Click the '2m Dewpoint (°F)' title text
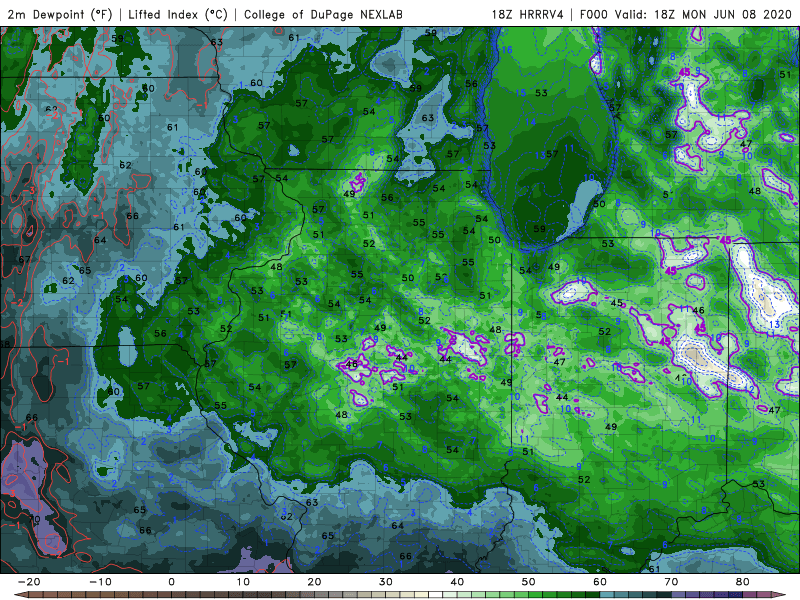This screenshot has height=600, width=800. click(x=59, y=14)
